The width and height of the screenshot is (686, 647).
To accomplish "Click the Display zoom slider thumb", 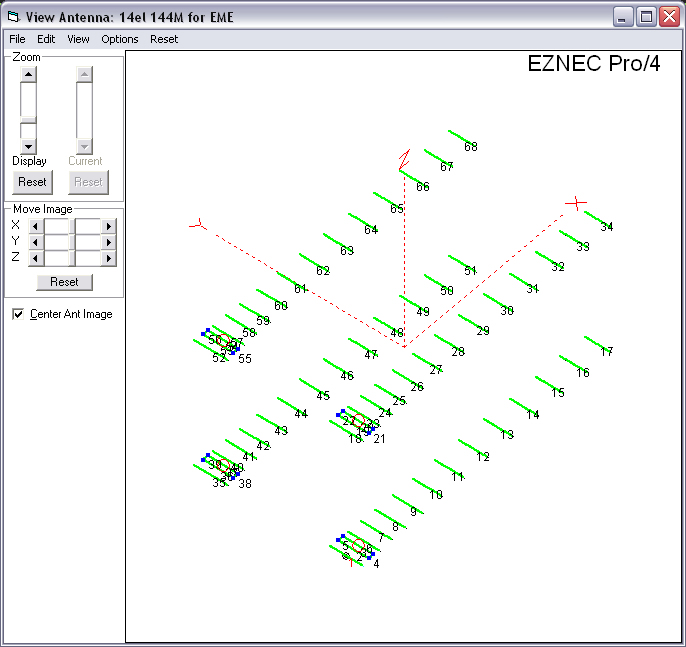I will coord(28,120).
